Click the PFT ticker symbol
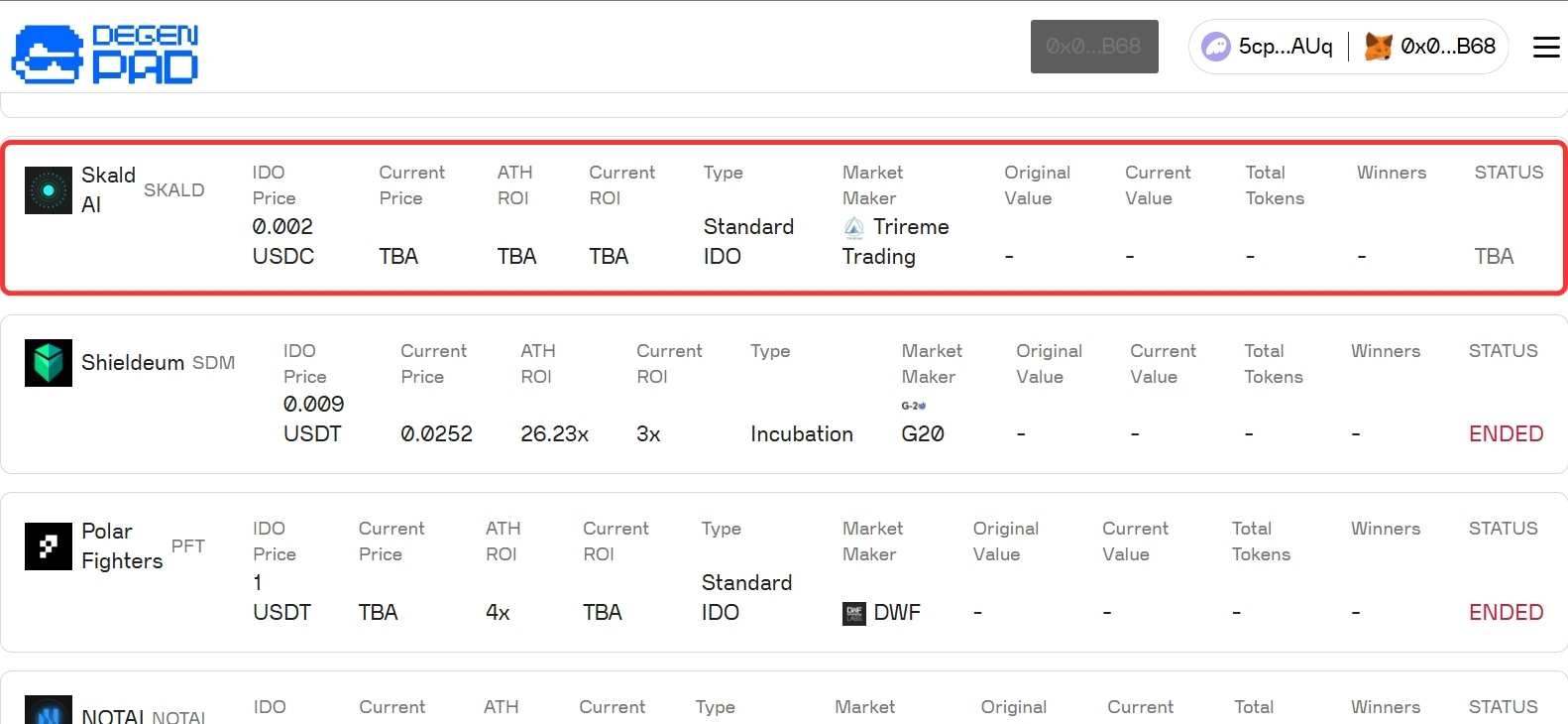This screenshot has width=1568, height=724. (x=188, y=546)
